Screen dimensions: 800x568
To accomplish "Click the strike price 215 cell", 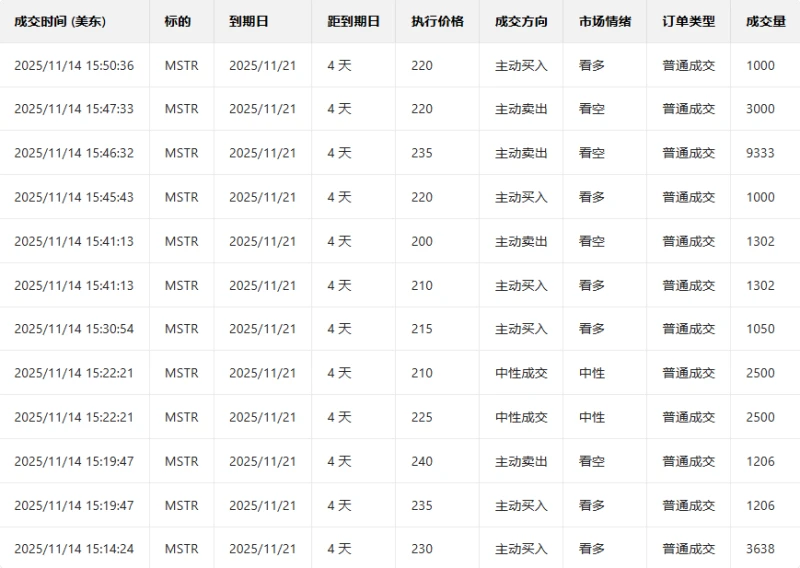I will (422, 329).
